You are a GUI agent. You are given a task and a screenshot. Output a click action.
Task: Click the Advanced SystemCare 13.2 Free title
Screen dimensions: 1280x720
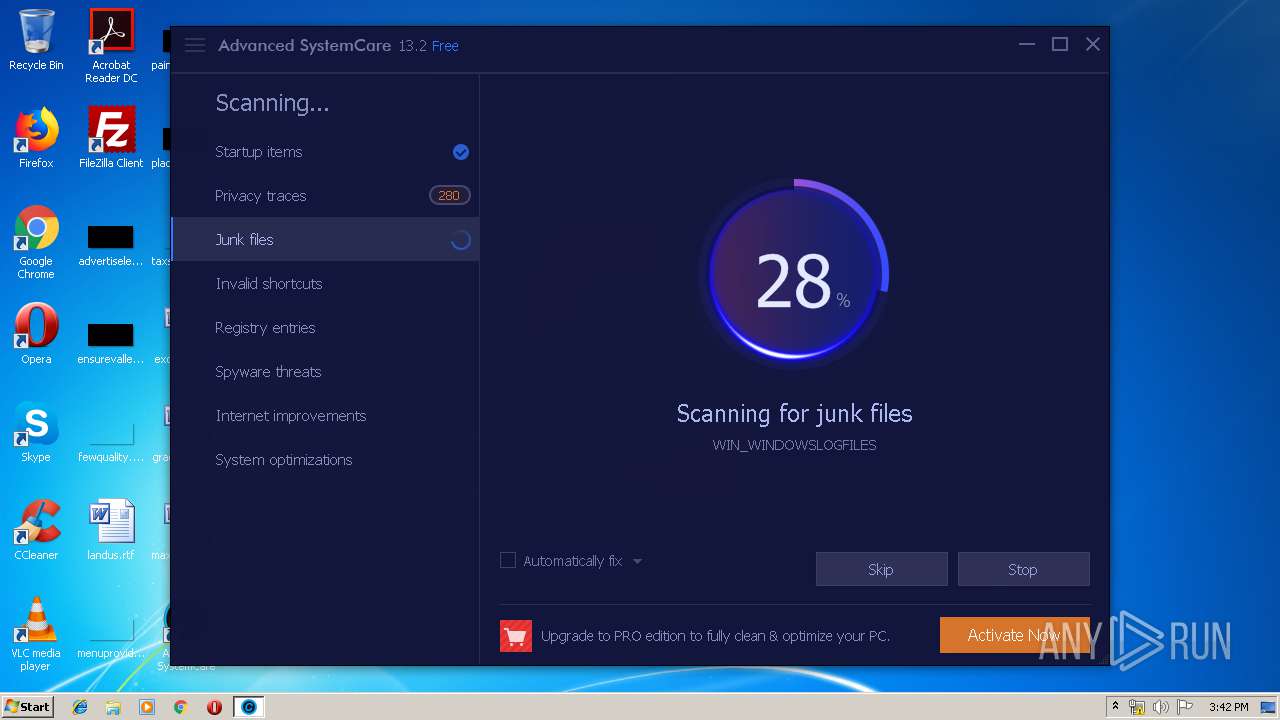(338, 46)
